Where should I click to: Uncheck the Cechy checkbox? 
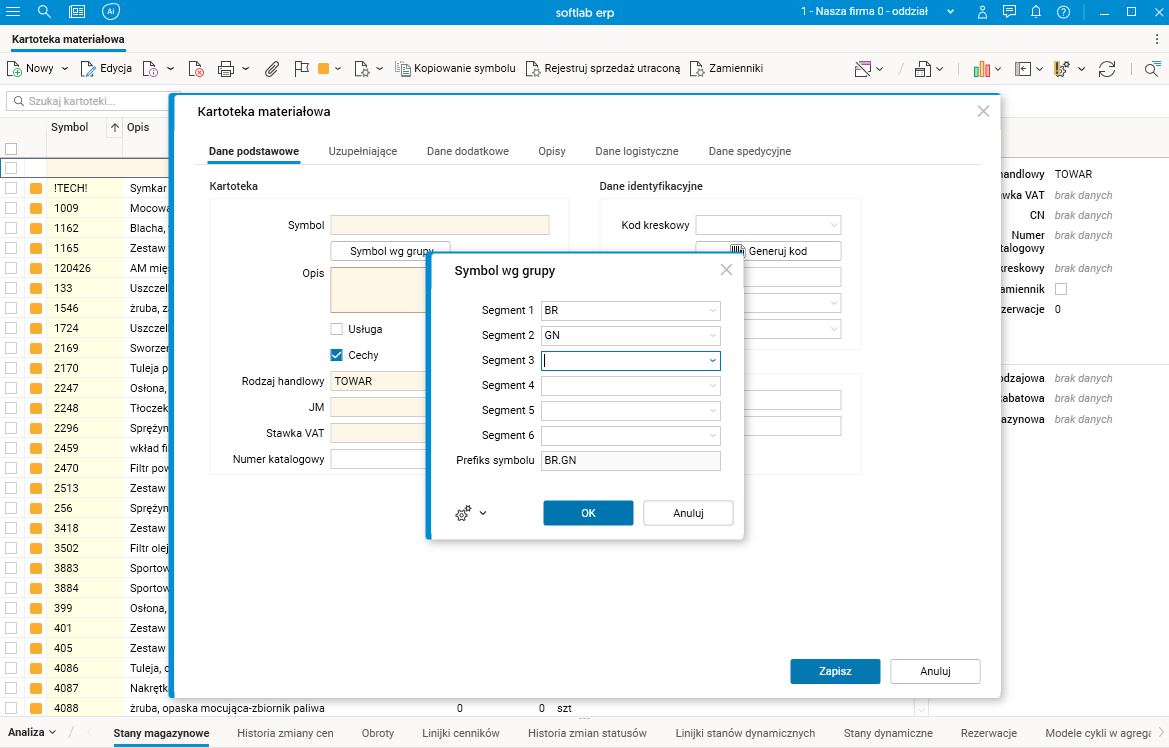[337, 355]
